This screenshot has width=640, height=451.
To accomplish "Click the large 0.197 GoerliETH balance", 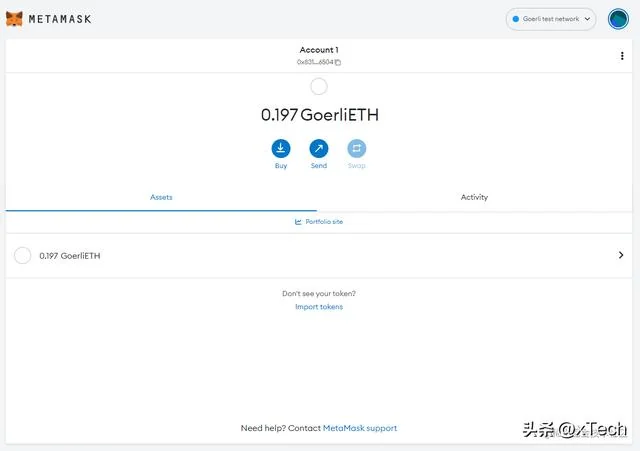I will tap(320, 115).
